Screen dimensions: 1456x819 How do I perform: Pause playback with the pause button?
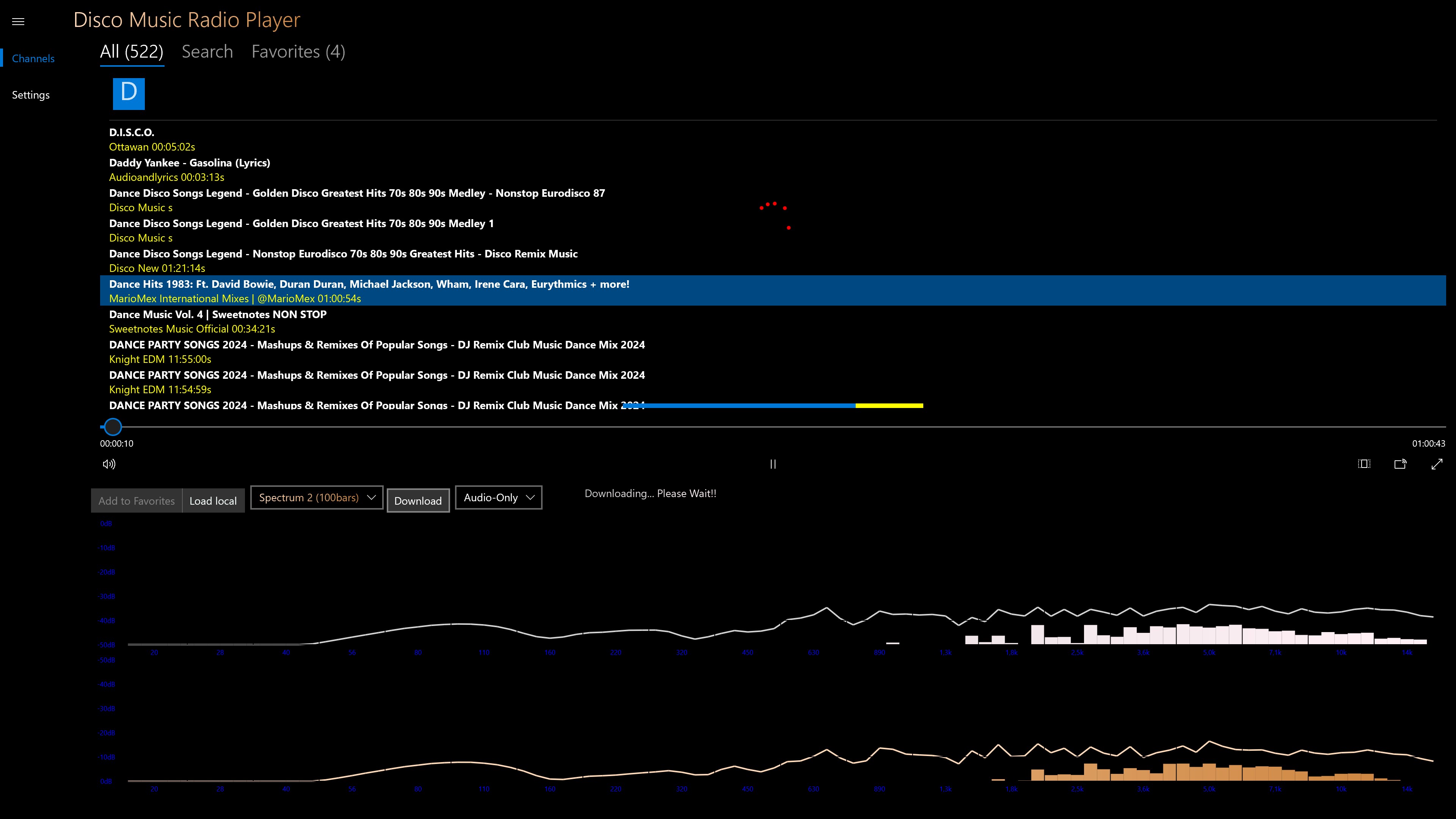pyautogui.click(x=773, y=464)
